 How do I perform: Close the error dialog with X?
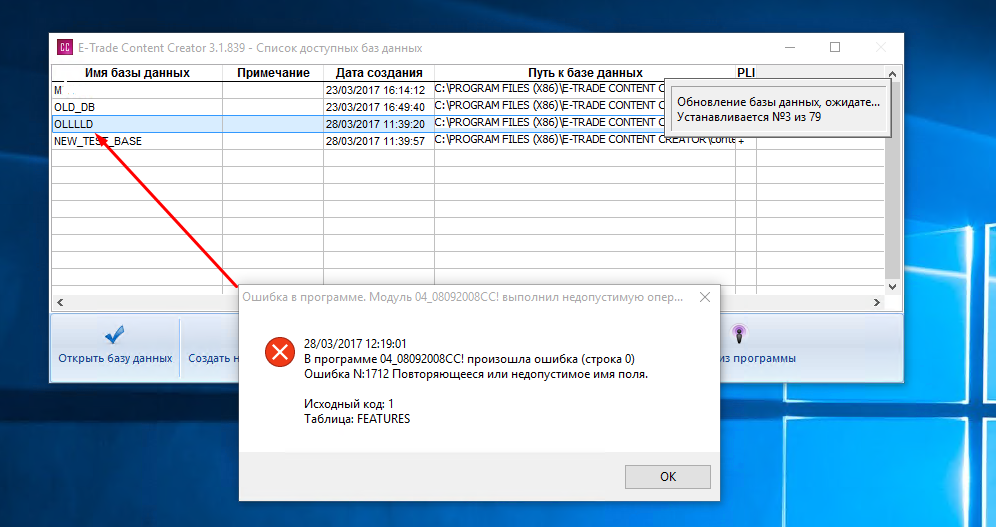click(x=704, y=297)
